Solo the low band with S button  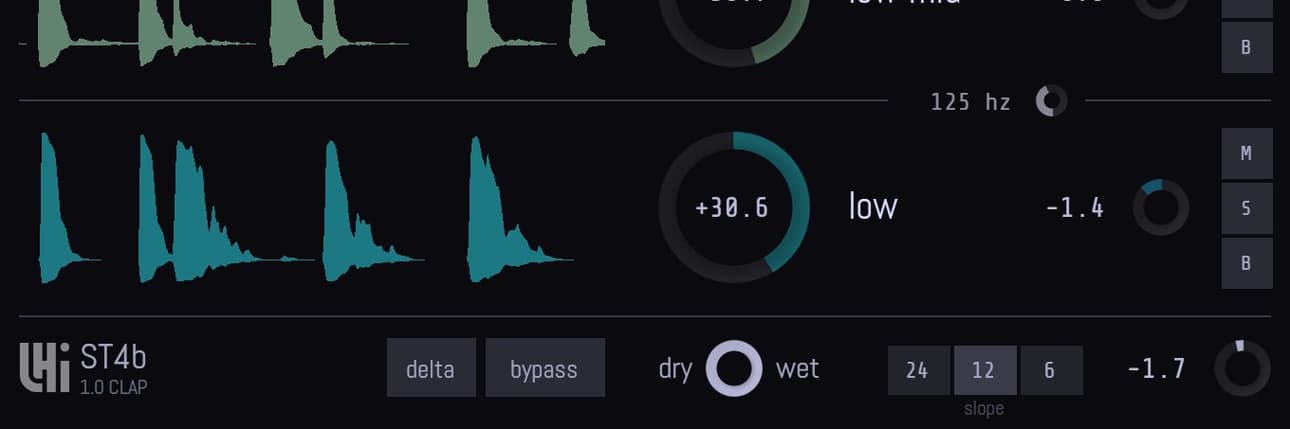coord(1247,208)
